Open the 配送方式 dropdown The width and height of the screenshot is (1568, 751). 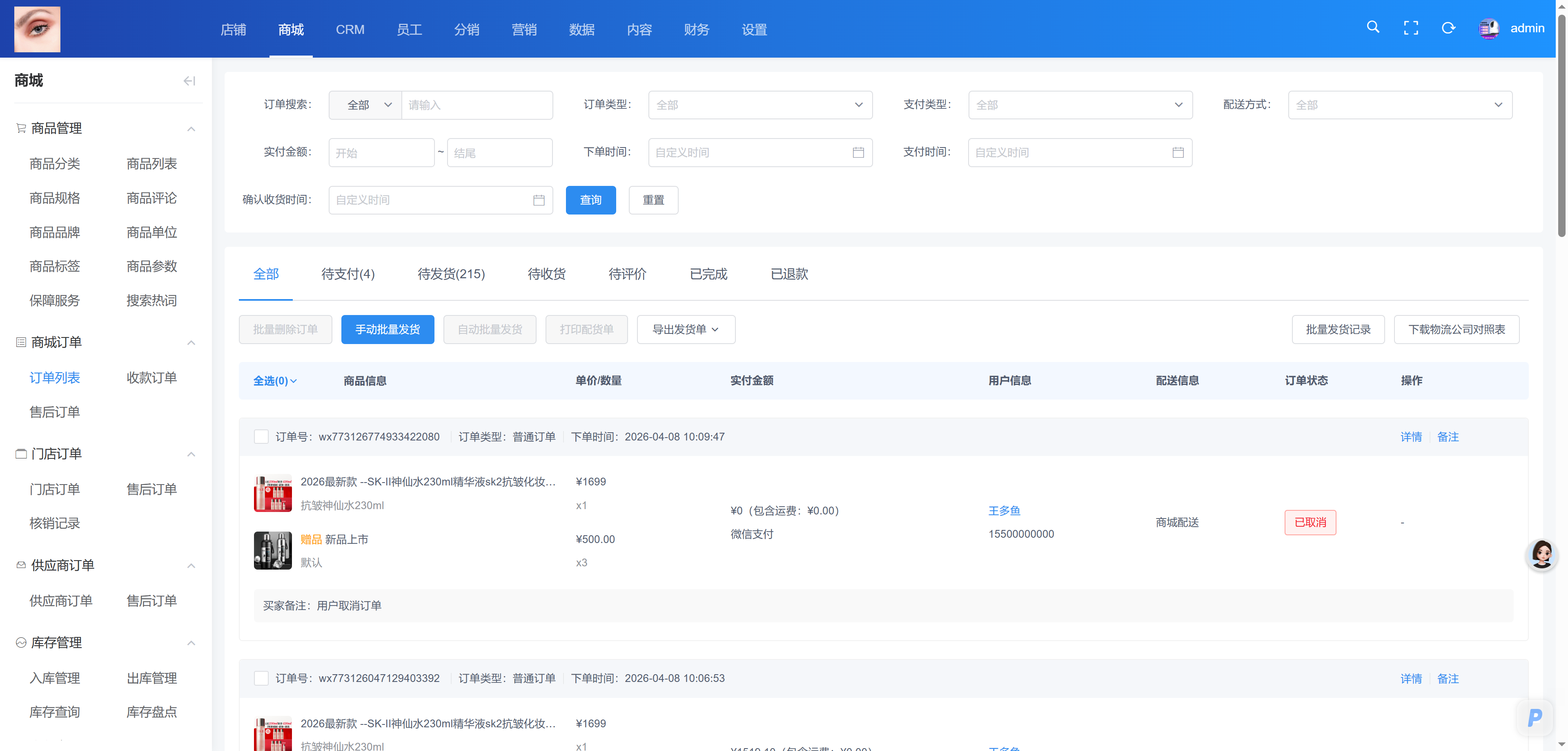[1400, 105]
